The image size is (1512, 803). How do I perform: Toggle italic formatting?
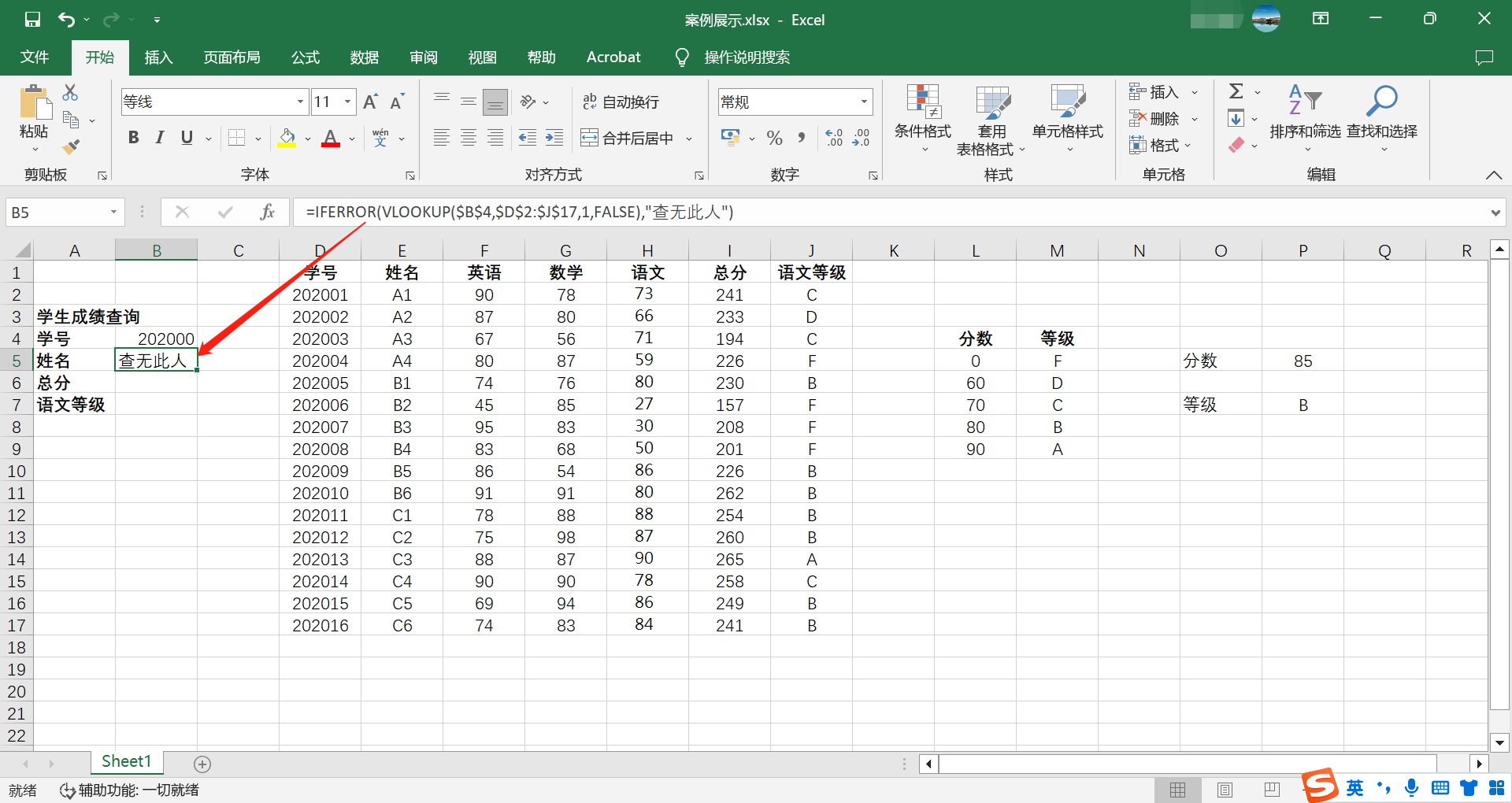159,137
